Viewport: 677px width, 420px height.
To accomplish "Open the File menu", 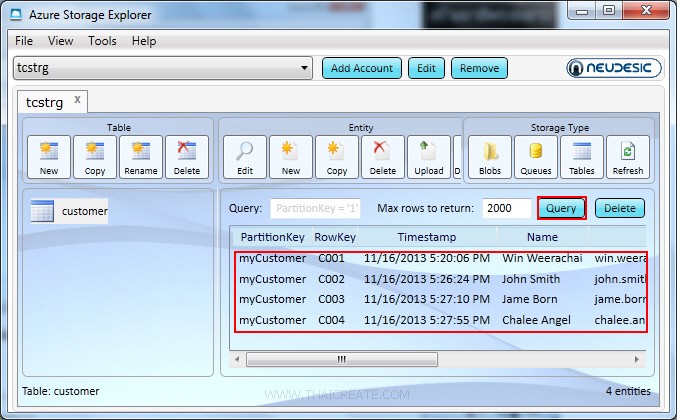I will click(x=24, y=41).
